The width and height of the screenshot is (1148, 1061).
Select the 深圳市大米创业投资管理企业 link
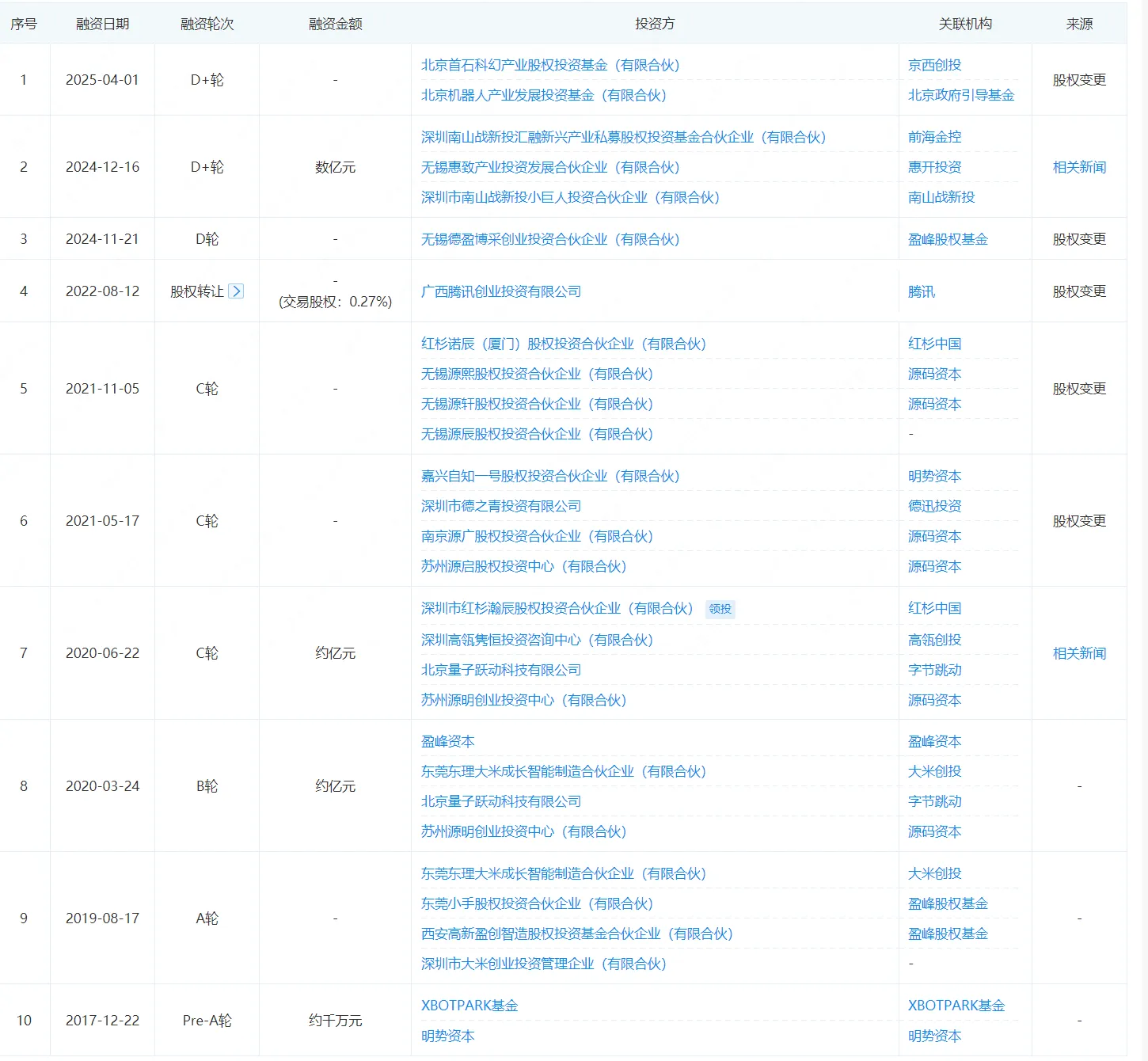click(x=544, y=964)
